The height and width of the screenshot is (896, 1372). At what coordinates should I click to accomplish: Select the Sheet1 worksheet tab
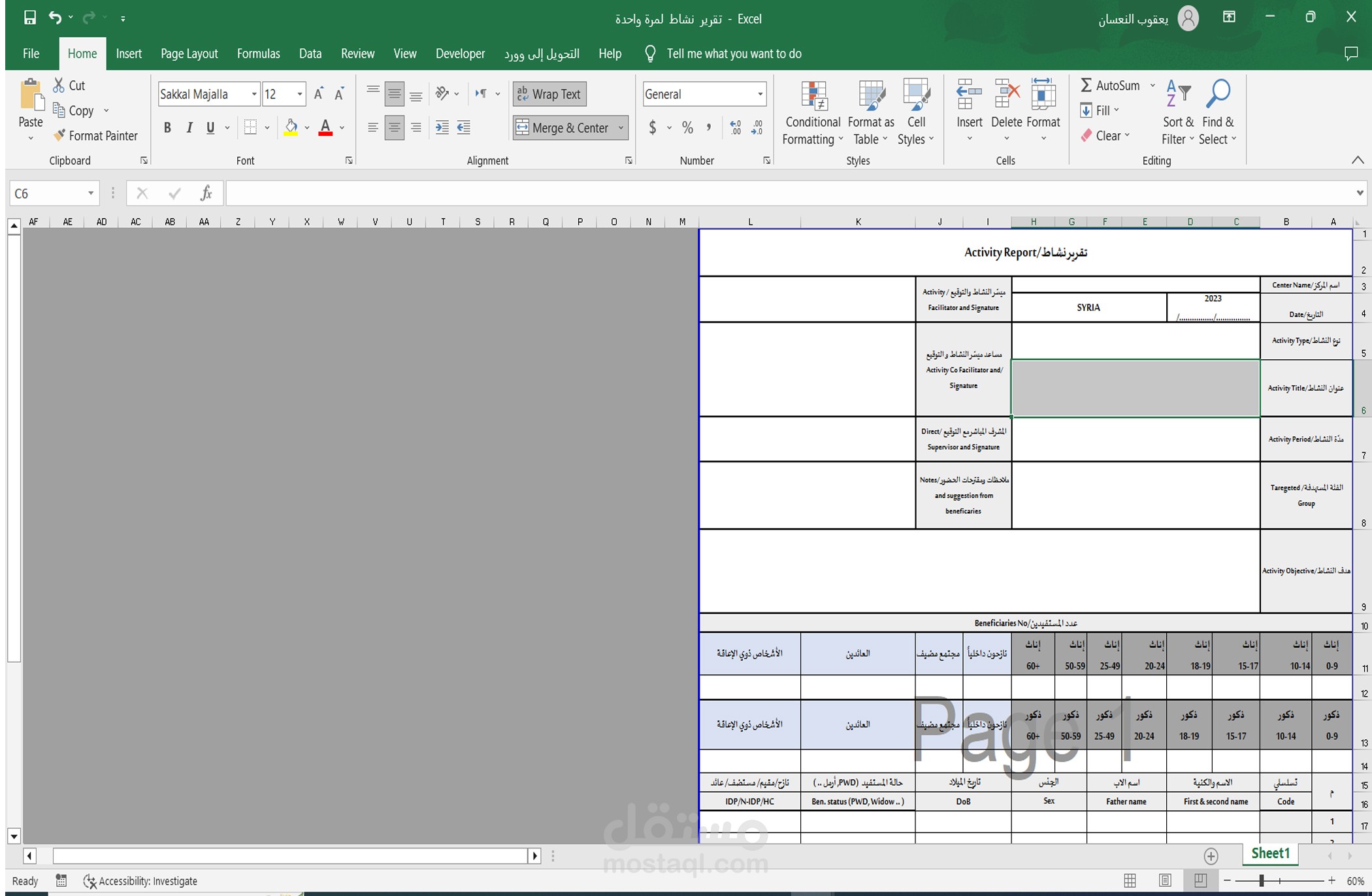click(1270, 854)
